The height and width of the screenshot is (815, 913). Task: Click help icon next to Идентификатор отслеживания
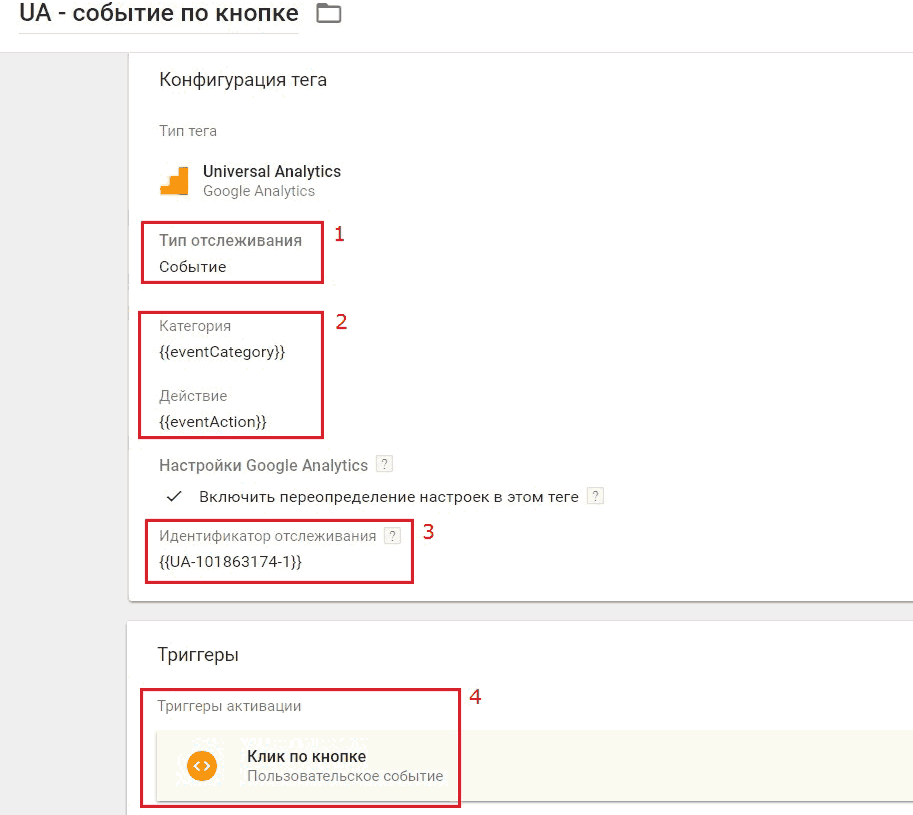(x=393, y=536)
